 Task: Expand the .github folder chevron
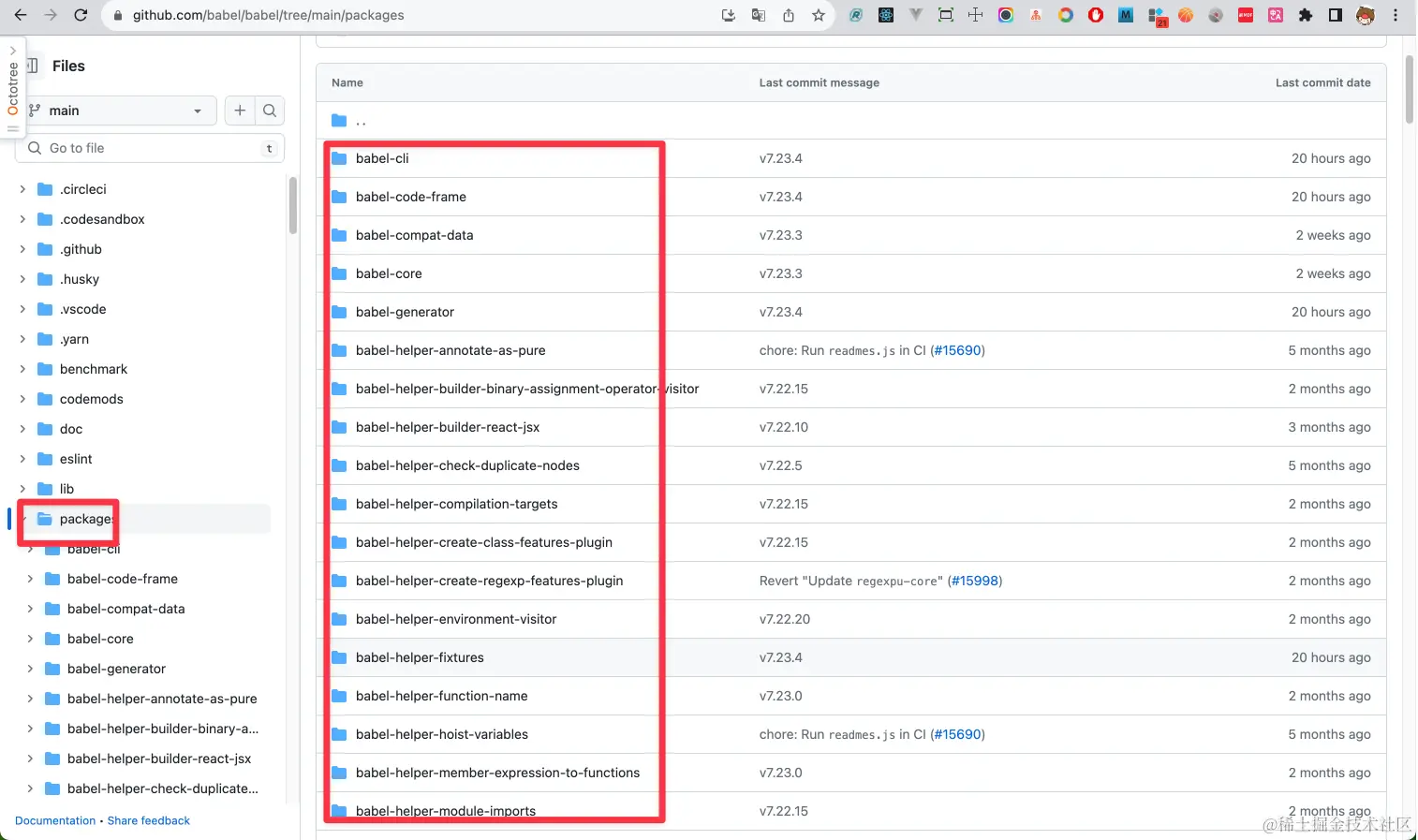coord(22,249)
